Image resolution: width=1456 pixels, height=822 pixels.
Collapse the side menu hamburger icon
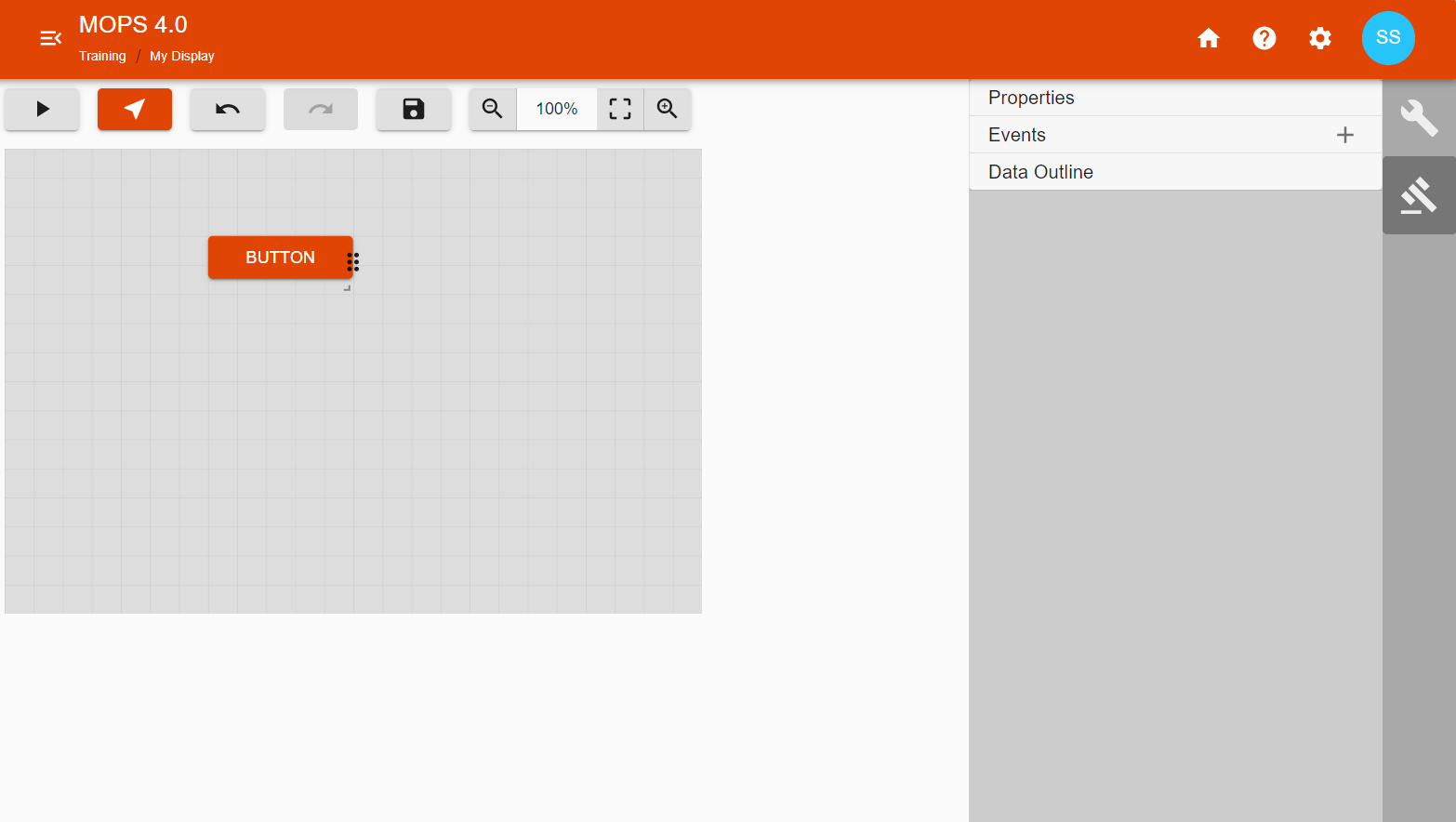pyautogui.click(x=50, y=38)
